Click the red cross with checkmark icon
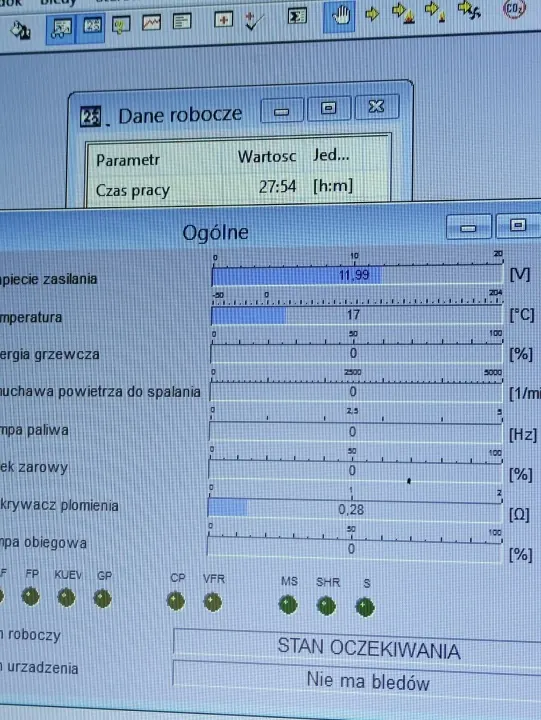This screenshot has width=541, height=720. tap(254, 21)
